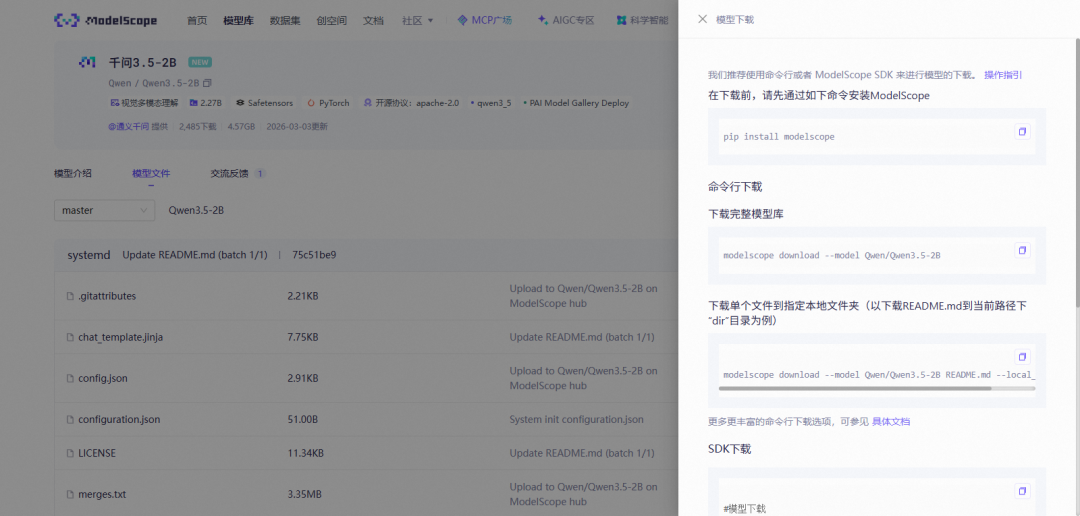Copy the pip install modelscope command
The height and width of the screenshot is (516, 1080).
click(x=1022, y=132)
